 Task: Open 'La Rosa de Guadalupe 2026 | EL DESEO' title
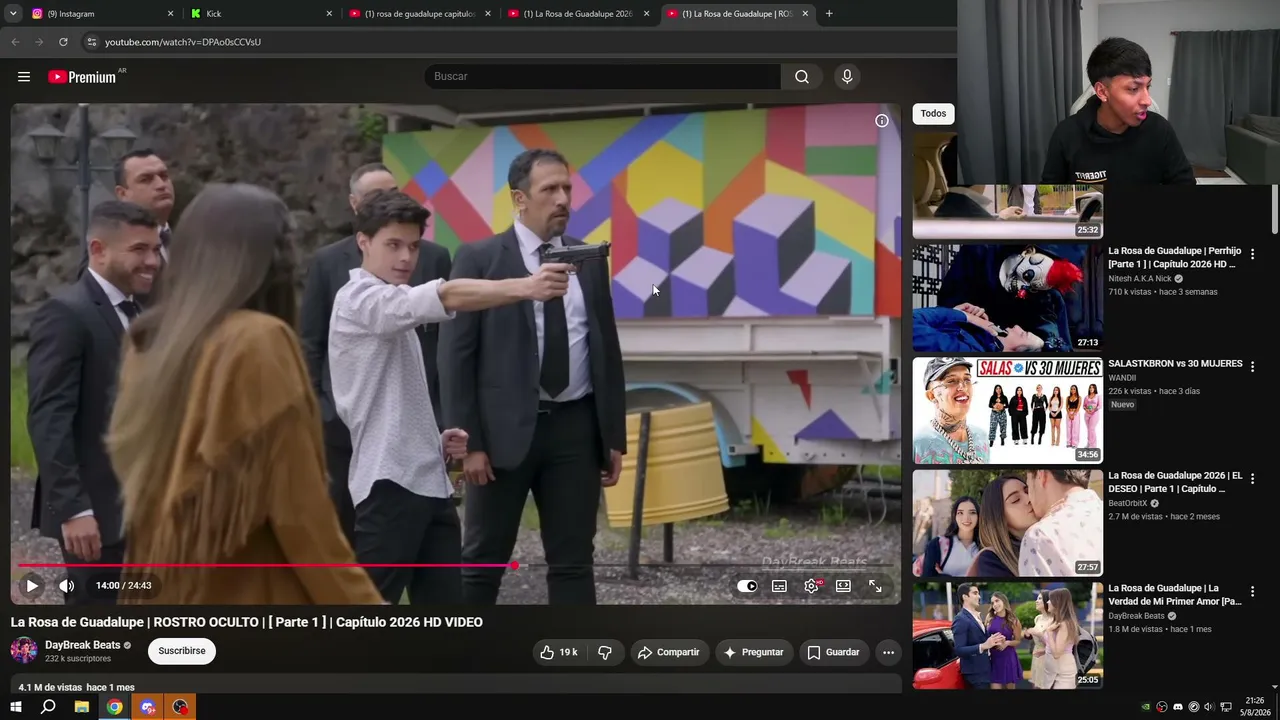pos(1175,482)
